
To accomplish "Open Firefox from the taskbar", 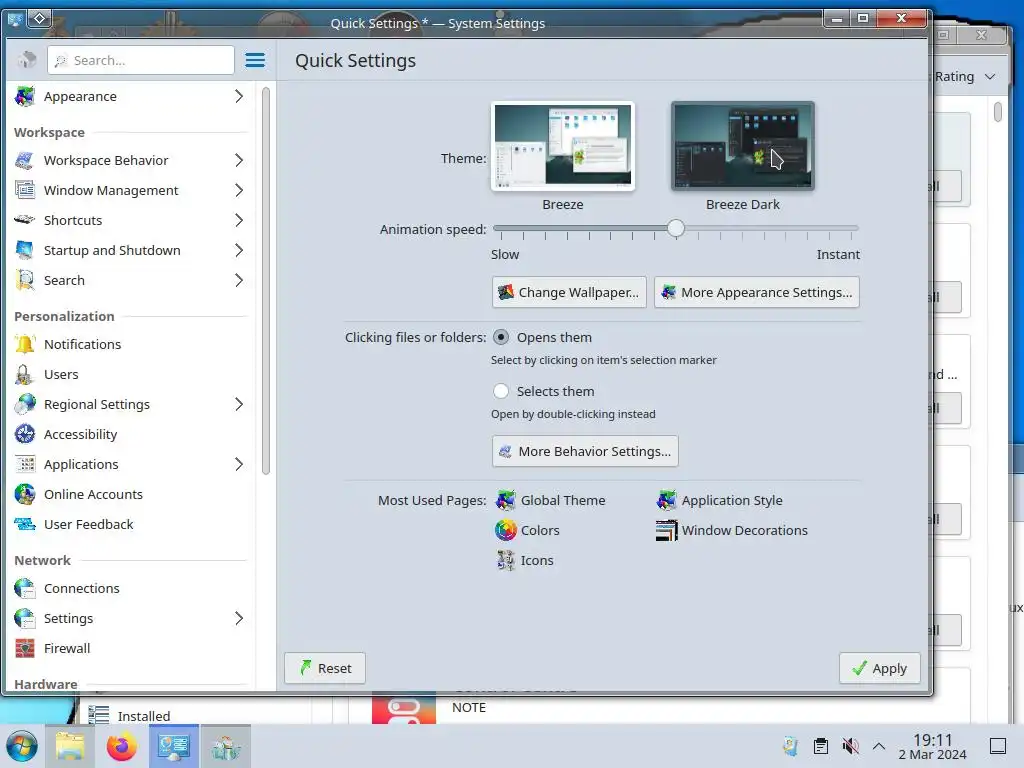I will tap(121, 746).
